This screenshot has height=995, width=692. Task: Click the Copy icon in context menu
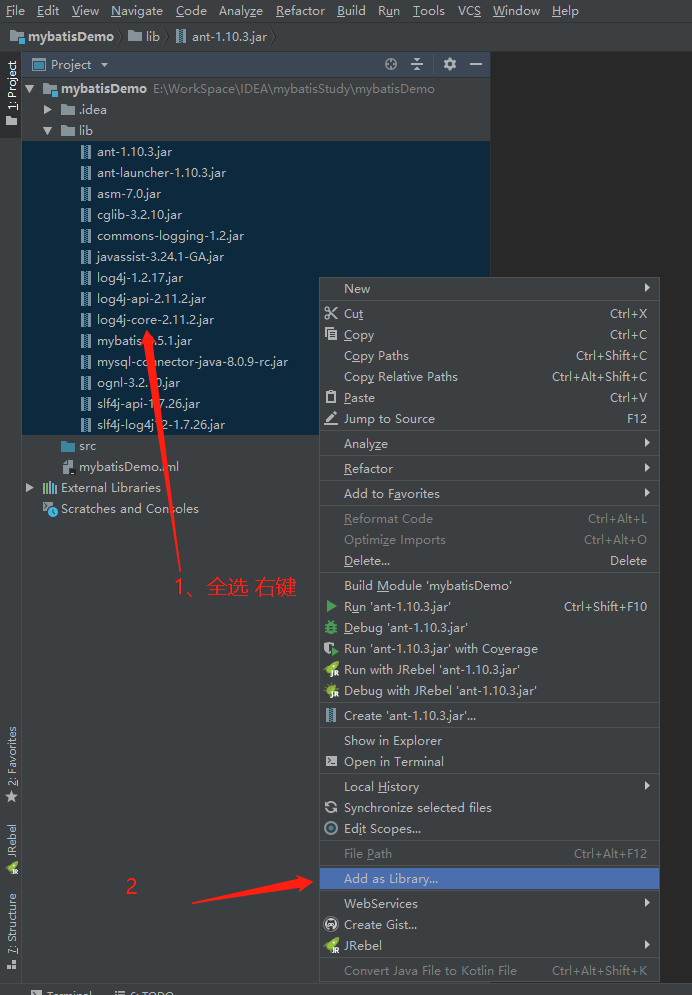coord(331,334)
